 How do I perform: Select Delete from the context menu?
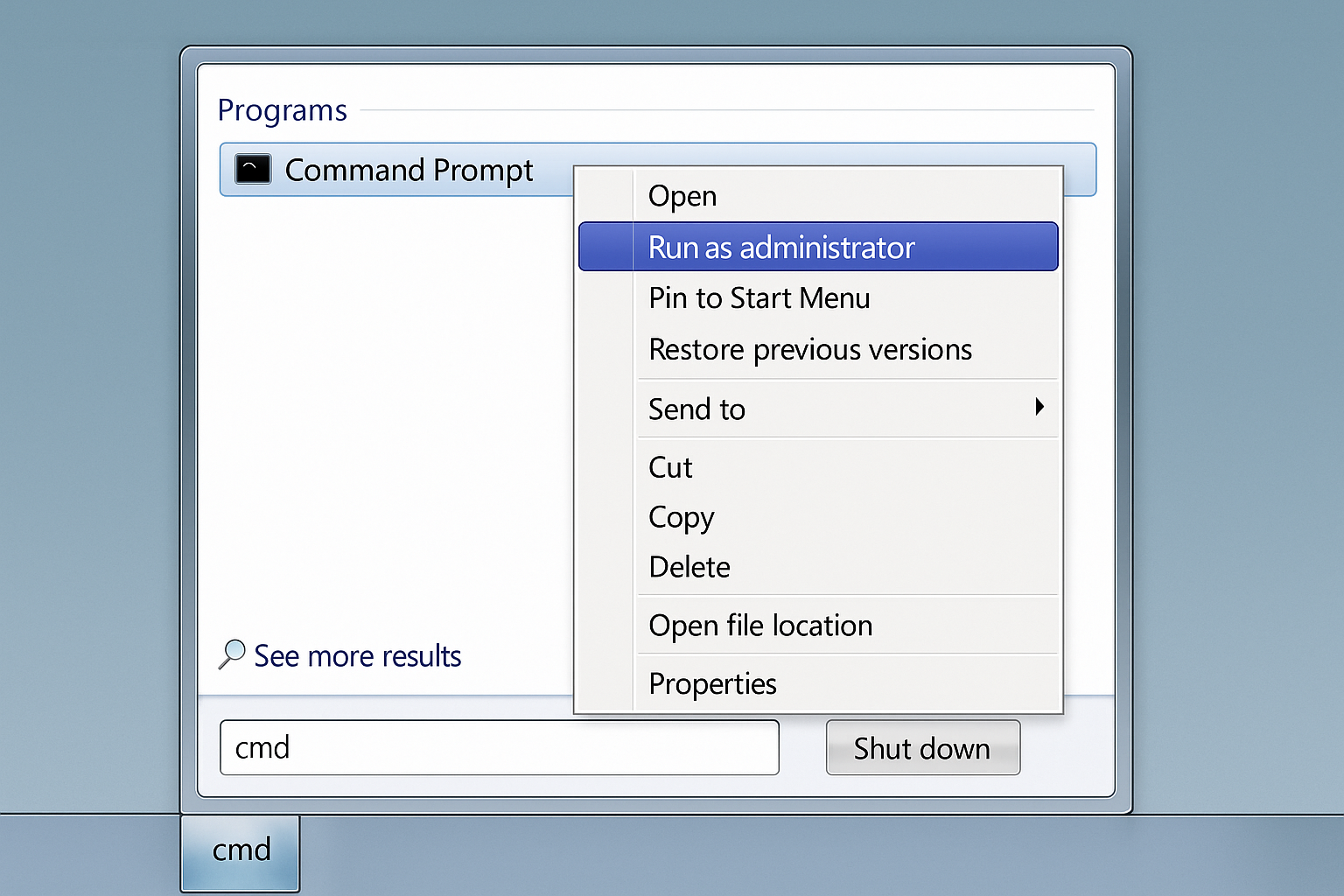coord(689,567)
